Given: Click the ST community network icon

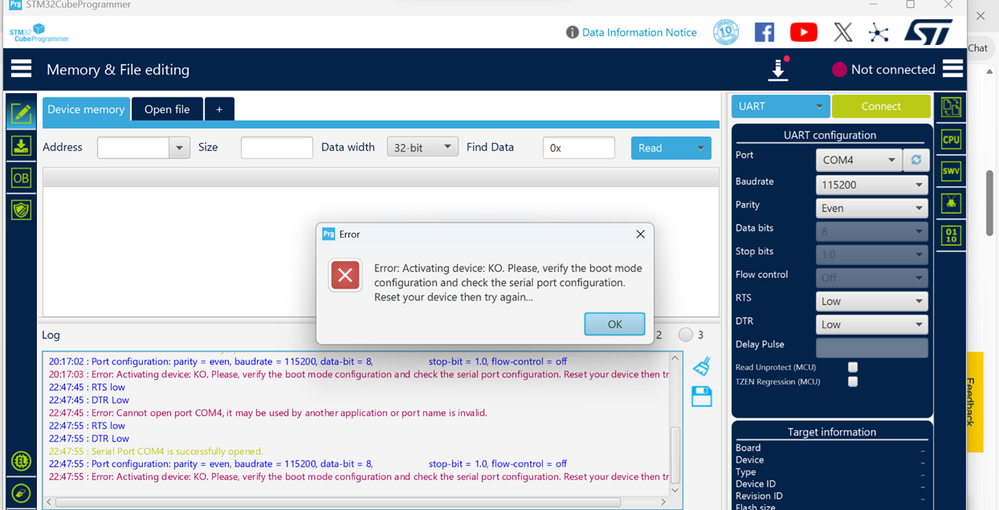Looking at the screenshot, I should coord(879,33).
